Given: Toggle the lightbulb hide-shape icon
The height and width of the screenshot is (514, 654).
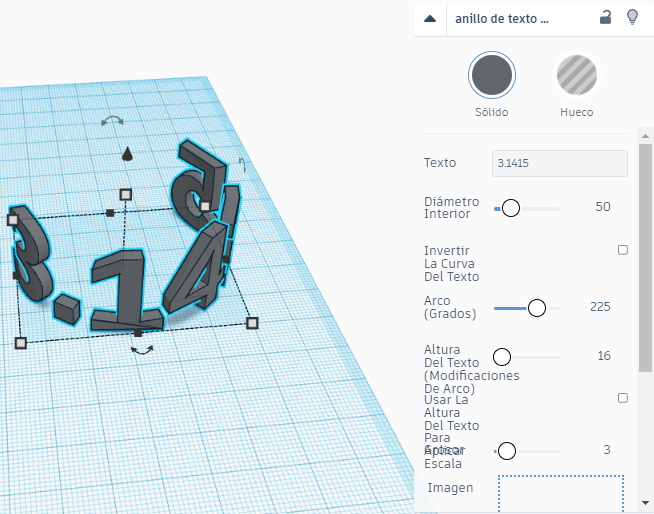Looking at the screenshot, I should (x=632, y=18).
